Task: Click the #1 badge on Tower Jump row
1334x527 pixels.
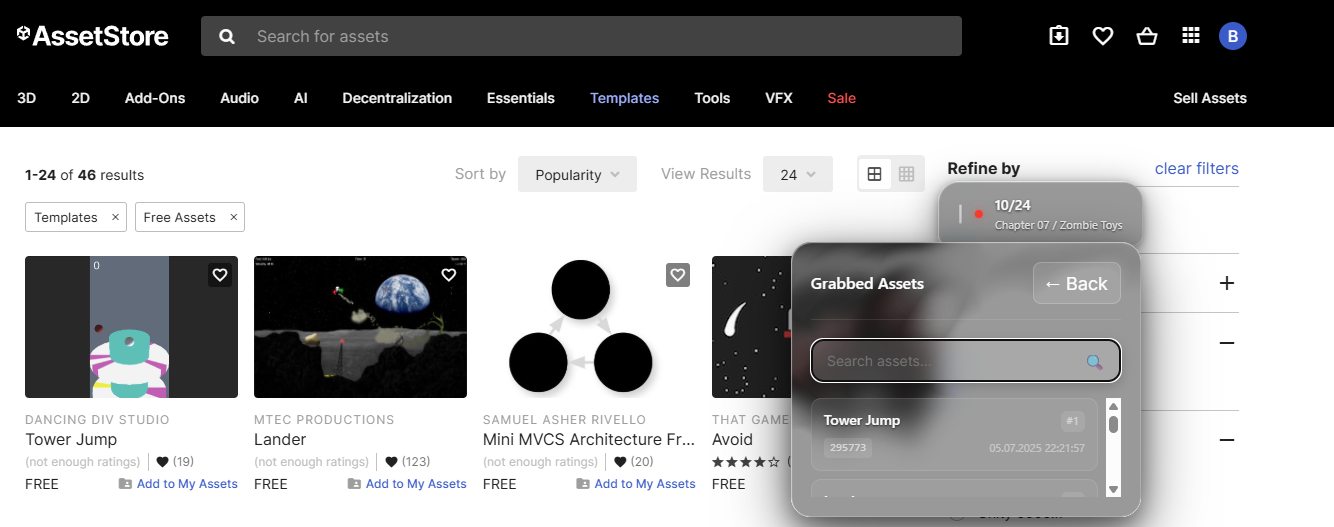Action: 1073,421
